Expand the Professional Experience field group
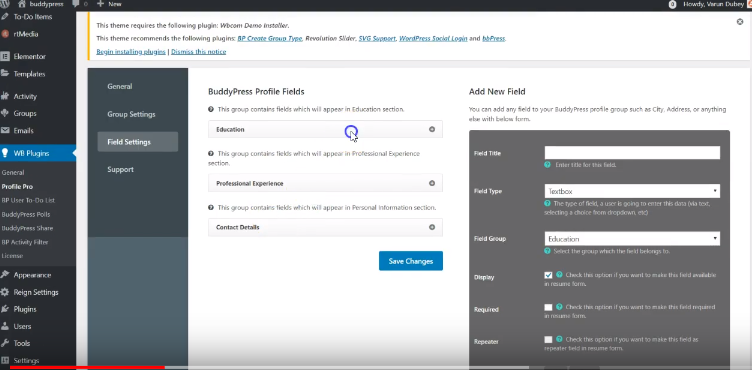The height and width of the screenshot is (370, 752). [325, 183]
